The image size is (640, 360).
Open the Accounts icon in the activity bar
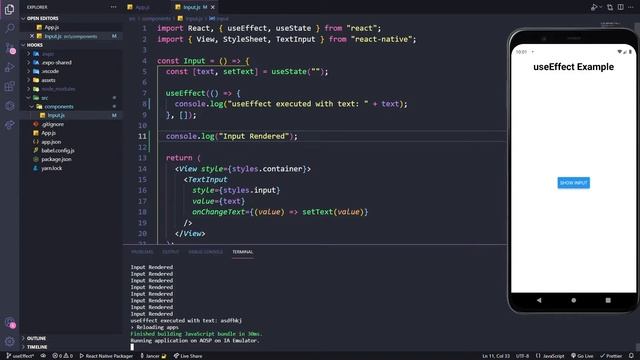tap(9, 323)
